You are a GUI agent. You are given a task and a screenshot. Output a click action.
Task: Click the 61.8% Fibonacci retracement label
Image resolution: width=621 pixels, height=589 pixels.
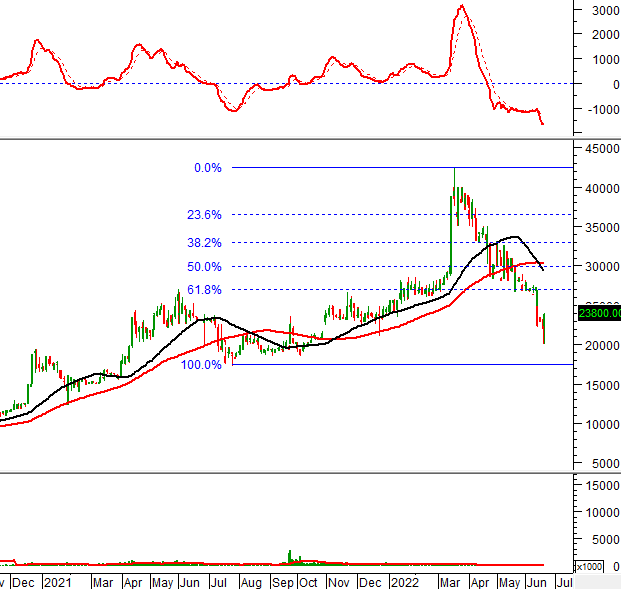(203, 290)
